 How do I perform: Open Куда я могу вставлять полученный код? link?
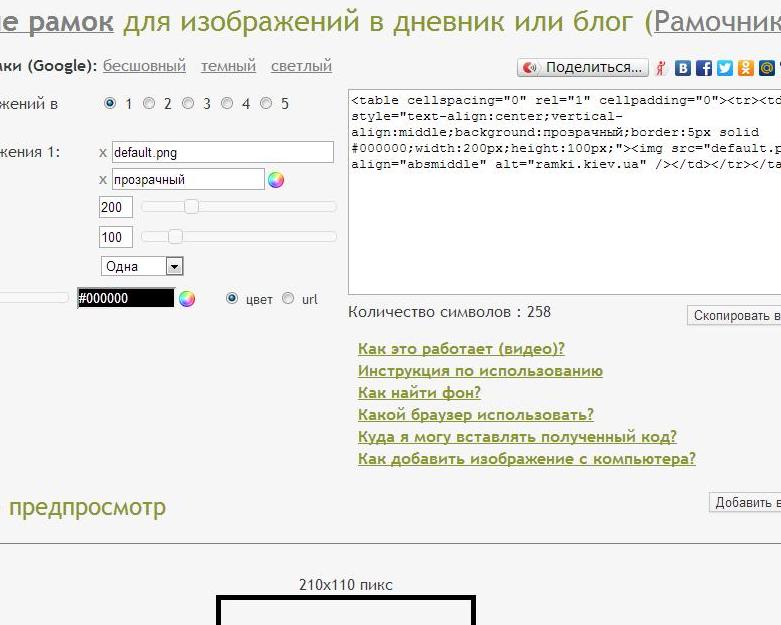tap(517, 437)
